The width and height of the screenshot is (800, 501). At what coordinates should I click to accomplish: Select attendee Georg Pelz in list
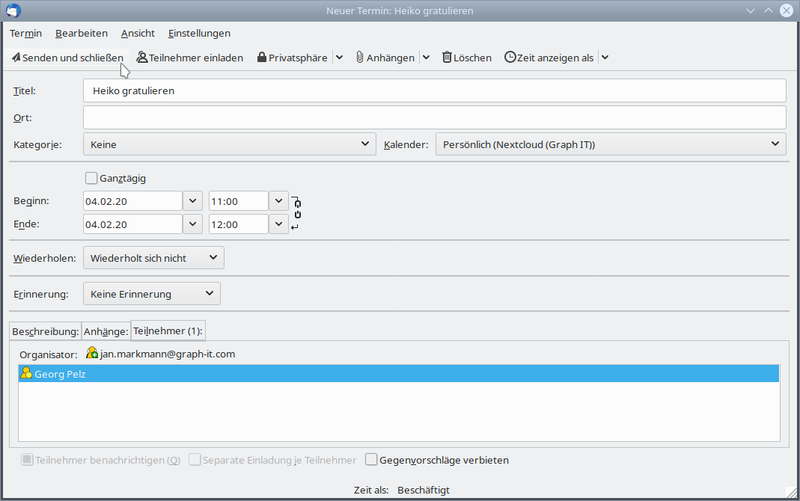pos(62,373)
